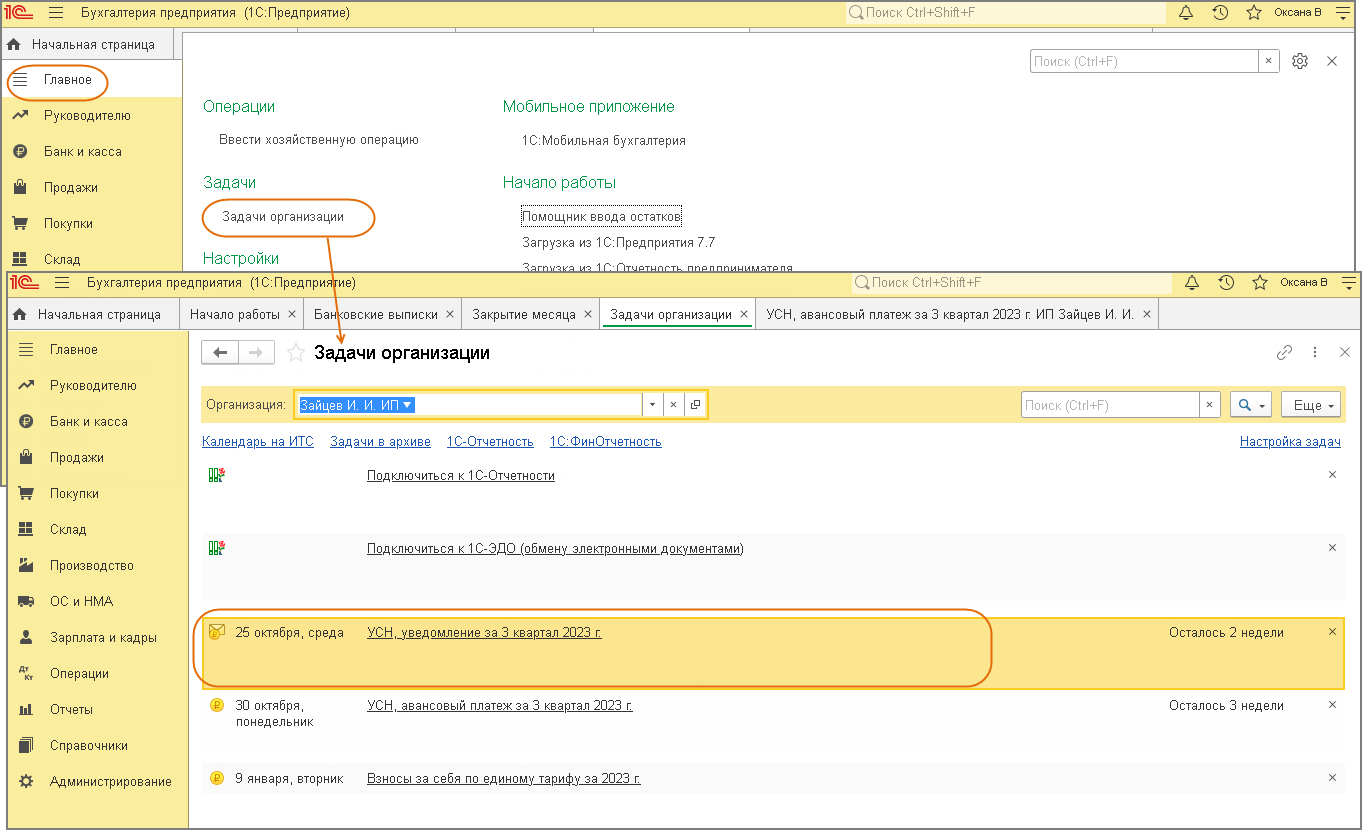Open Склад section in front window sidebar
1364x834 pixels.
(68, 530)
